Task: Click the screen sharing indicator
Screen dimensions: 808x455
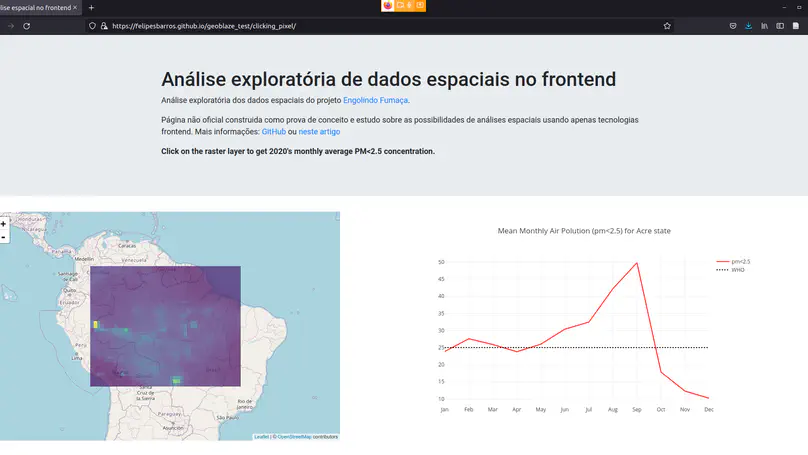Action: click(420, 5)
